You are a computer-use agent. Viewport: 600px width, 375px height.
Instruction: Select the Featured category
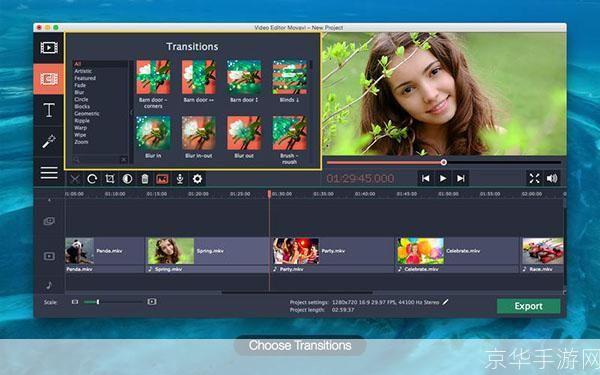pos(85,78)
